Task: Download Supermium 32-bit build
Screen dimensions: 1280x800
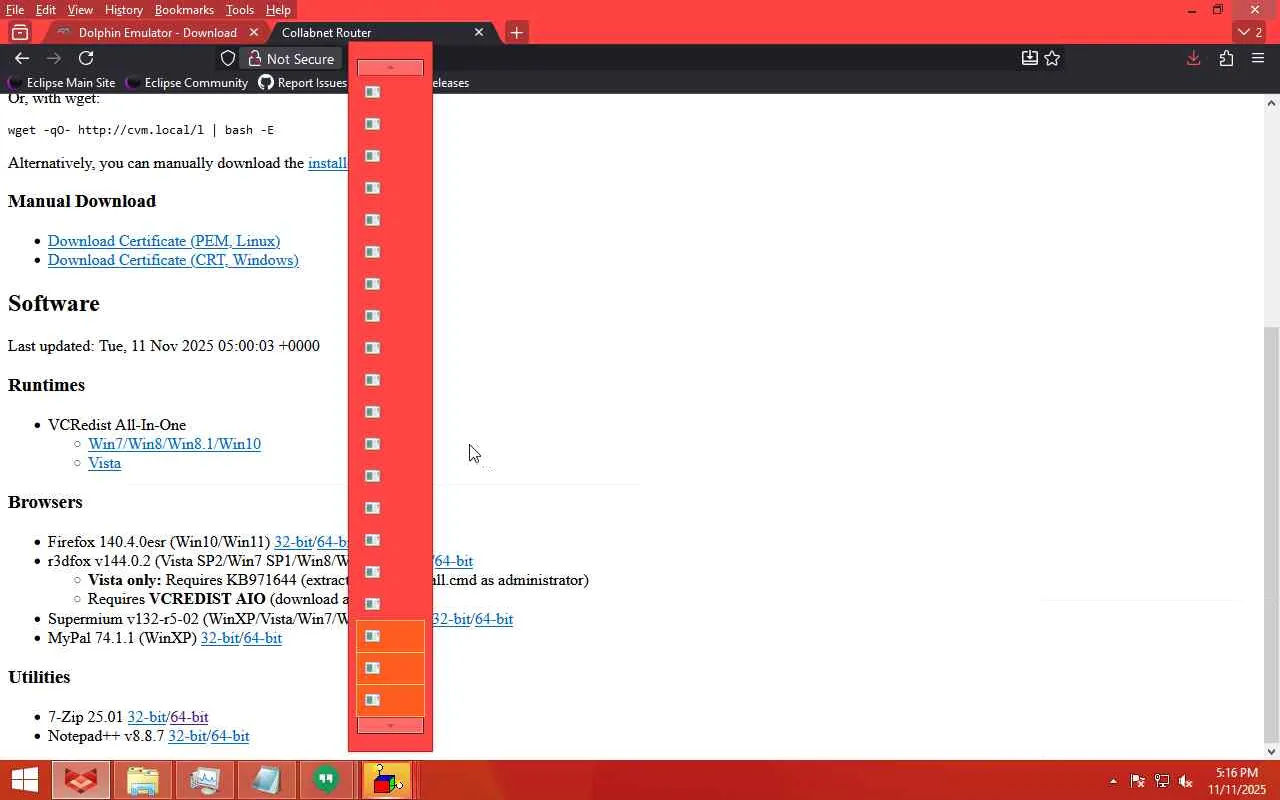Action: point(451,619)
